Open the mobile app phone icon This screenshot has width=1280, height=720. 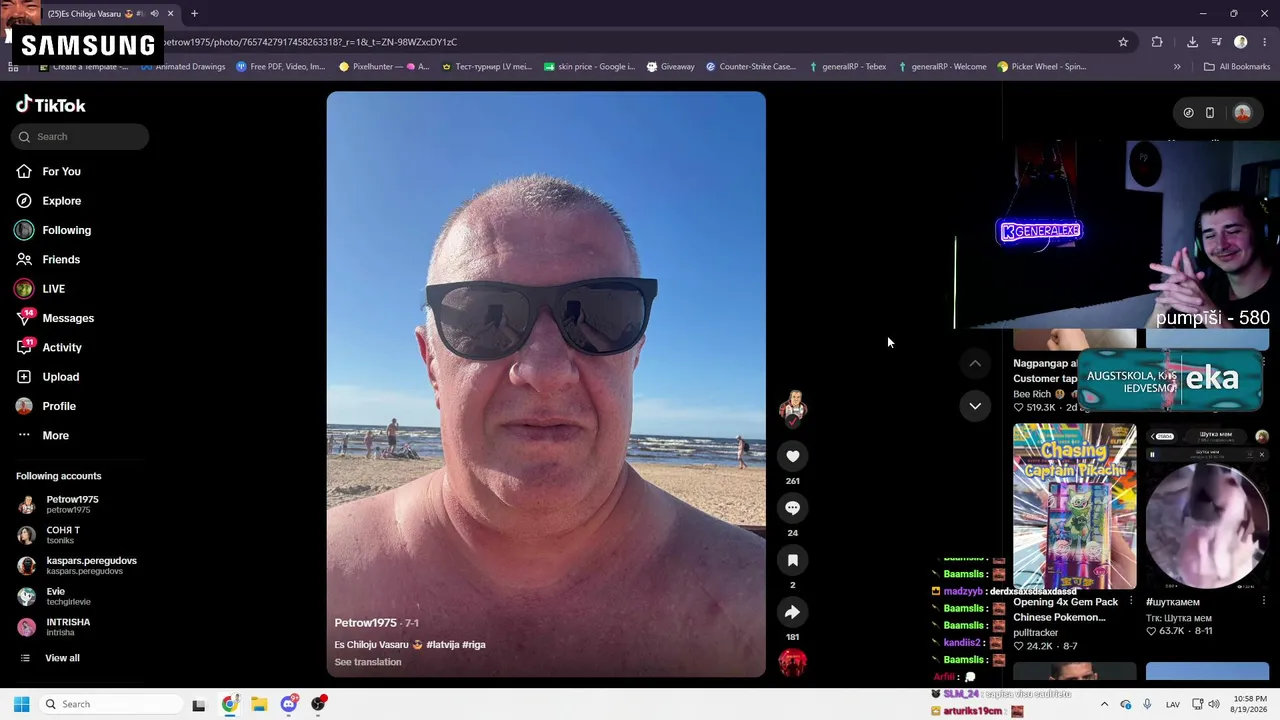coord(1210,113)
